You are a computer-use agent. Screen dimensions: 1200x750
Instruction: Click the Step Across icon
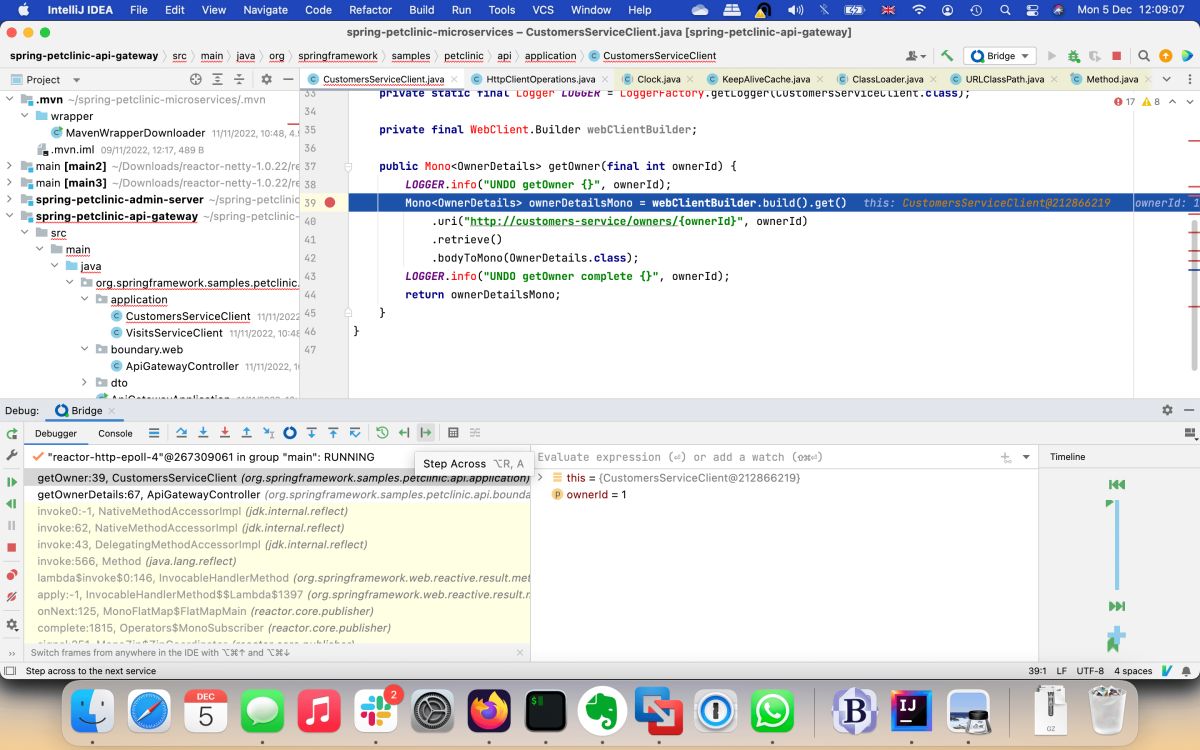[x=426, y=433]
